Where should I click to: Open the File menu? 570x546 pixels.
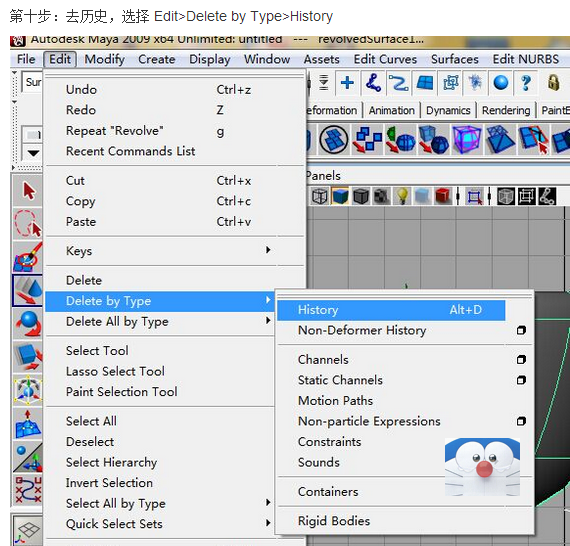[26, 59]
